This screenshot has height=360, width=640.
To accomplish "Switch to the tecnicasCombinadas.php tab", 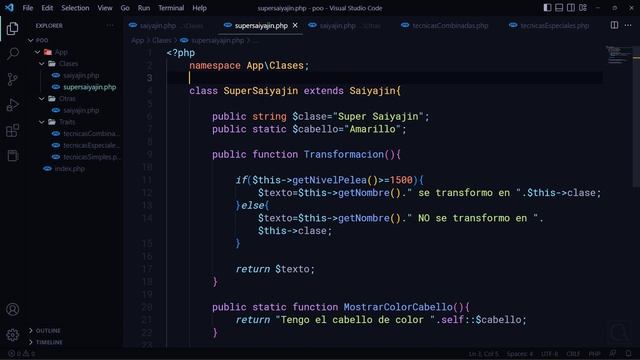I will [x=450, y=25].
